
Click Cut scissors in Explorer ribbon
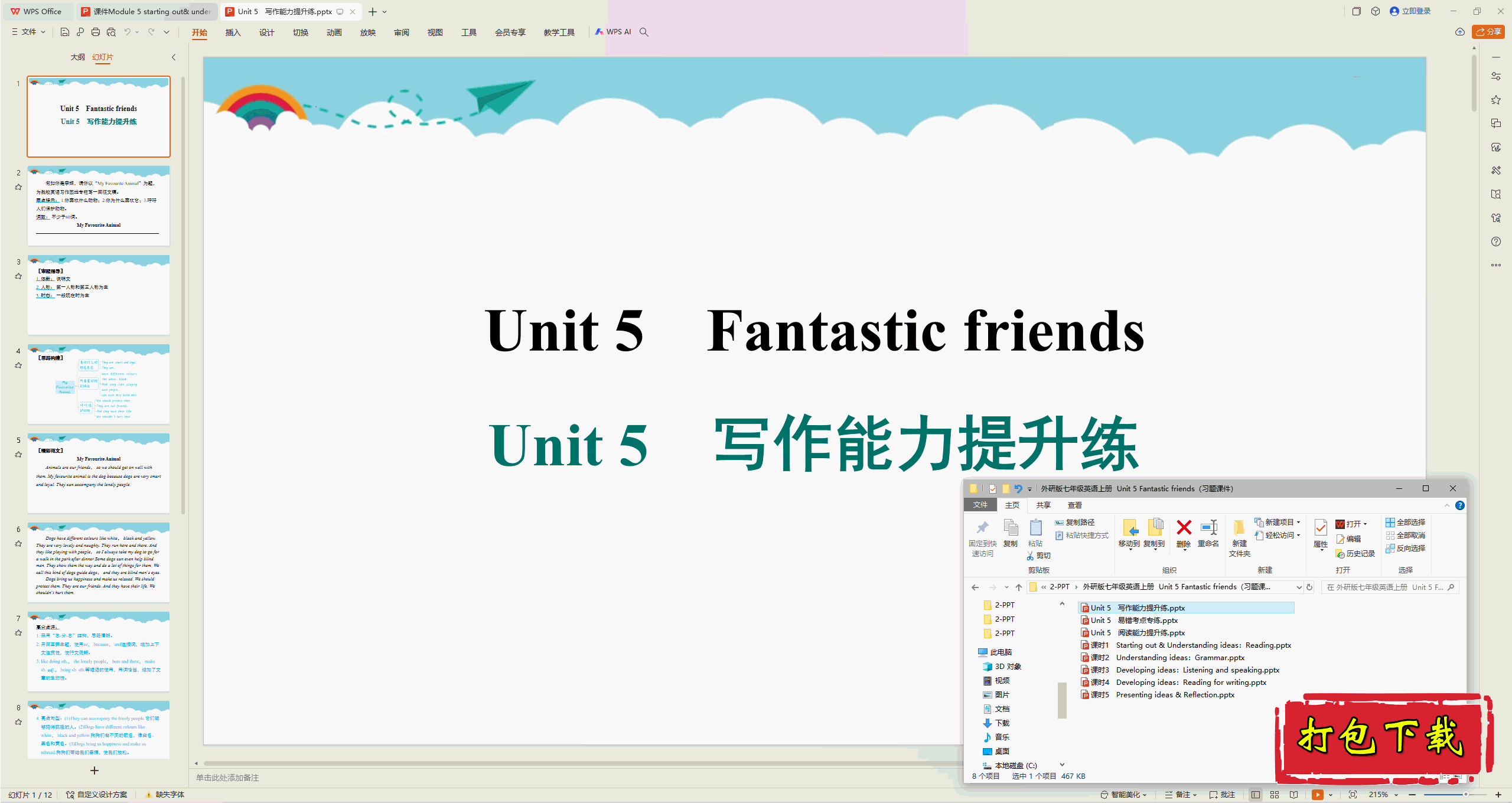[1038, 556]
